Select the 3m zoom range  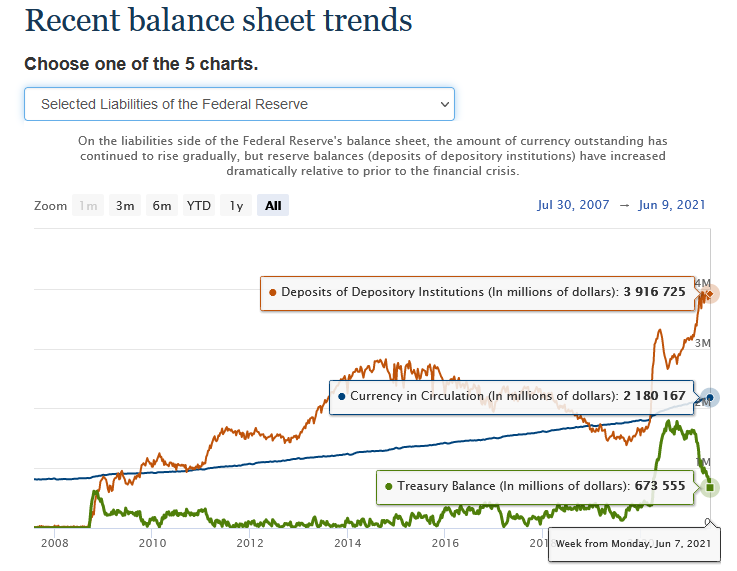click(x=125, y=205)
